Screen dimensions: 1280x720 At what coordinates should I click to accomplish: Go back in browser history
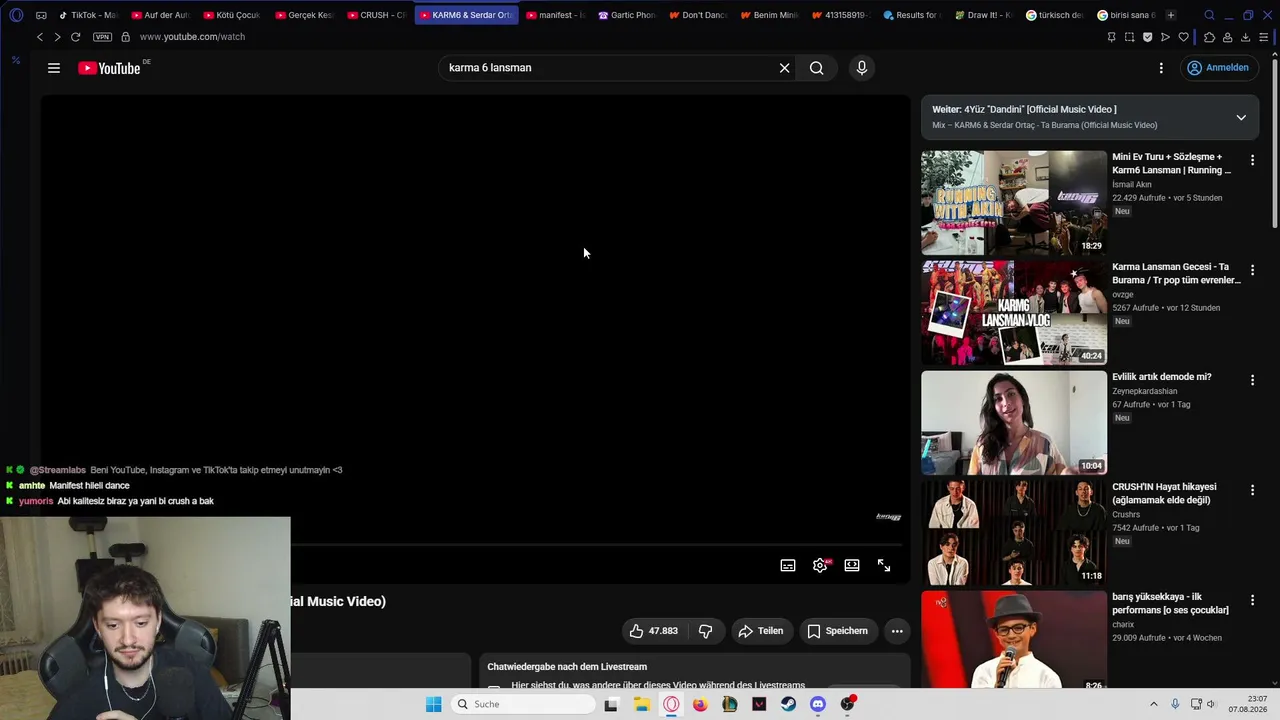[x=40, y=37]
